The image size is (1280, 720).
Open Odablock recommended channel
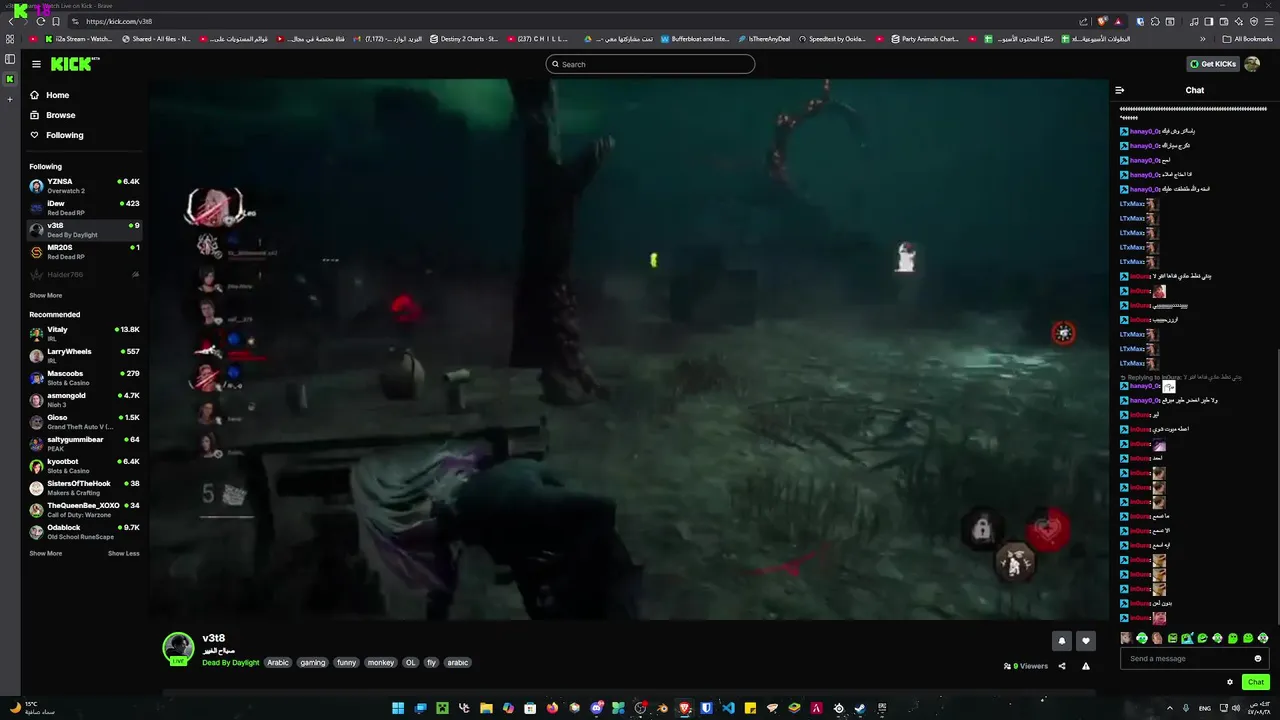click(84, 532)
